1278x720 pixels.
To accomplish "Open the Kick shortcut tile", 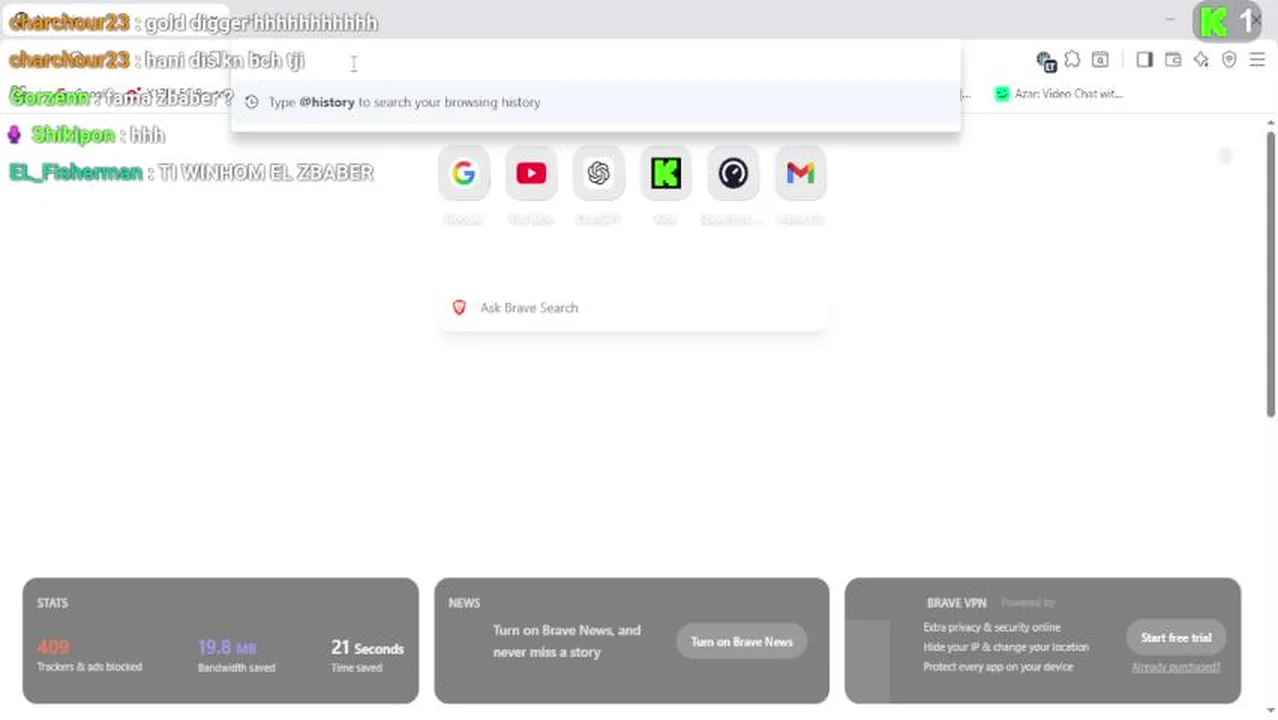I will coord(665,173).
